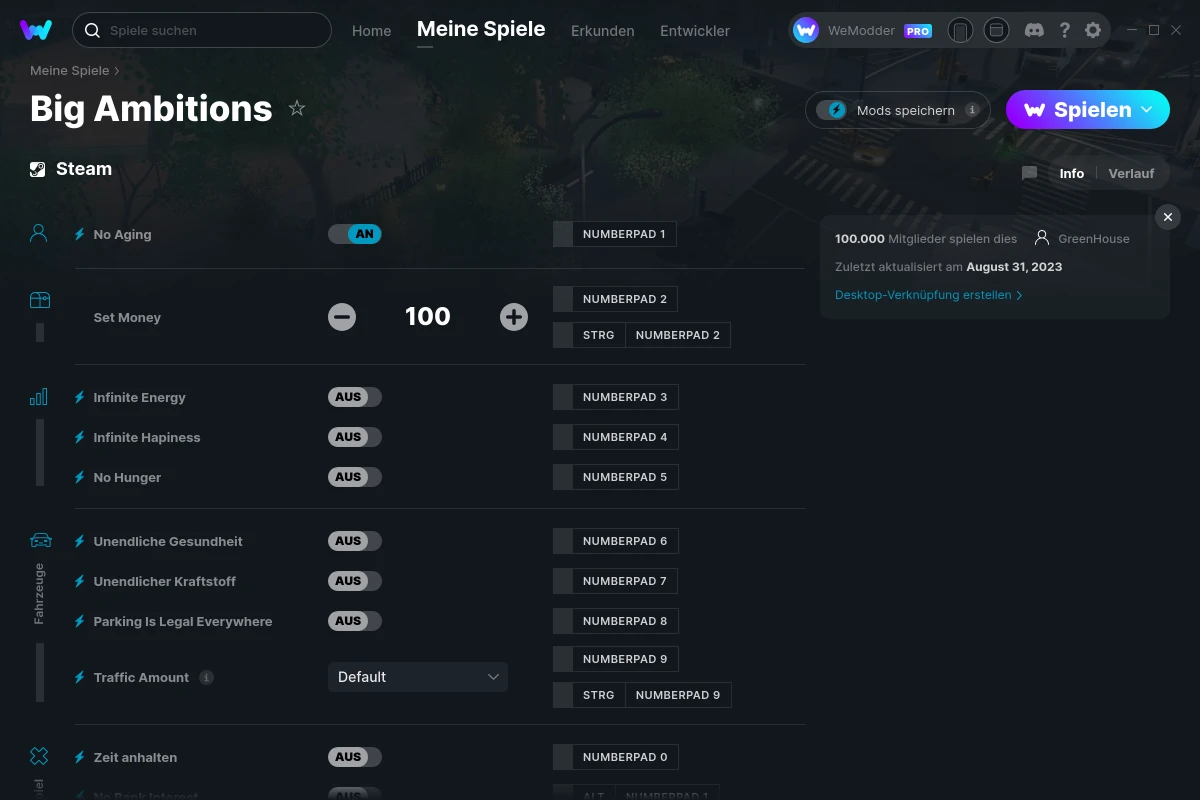
Task: Click the Meine Spiele breadcrumb
Action: click(x=69, y=70)
